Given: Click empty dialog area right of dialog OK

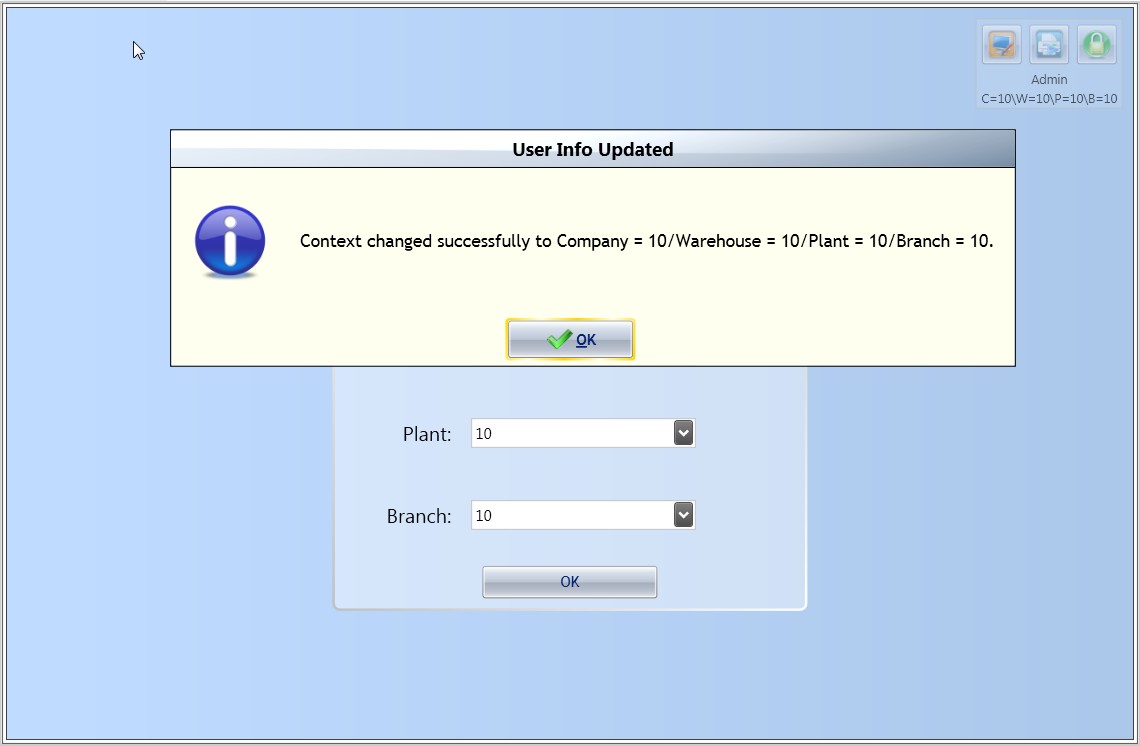Looking at the screenshot, I should click(x=820, y=339).
